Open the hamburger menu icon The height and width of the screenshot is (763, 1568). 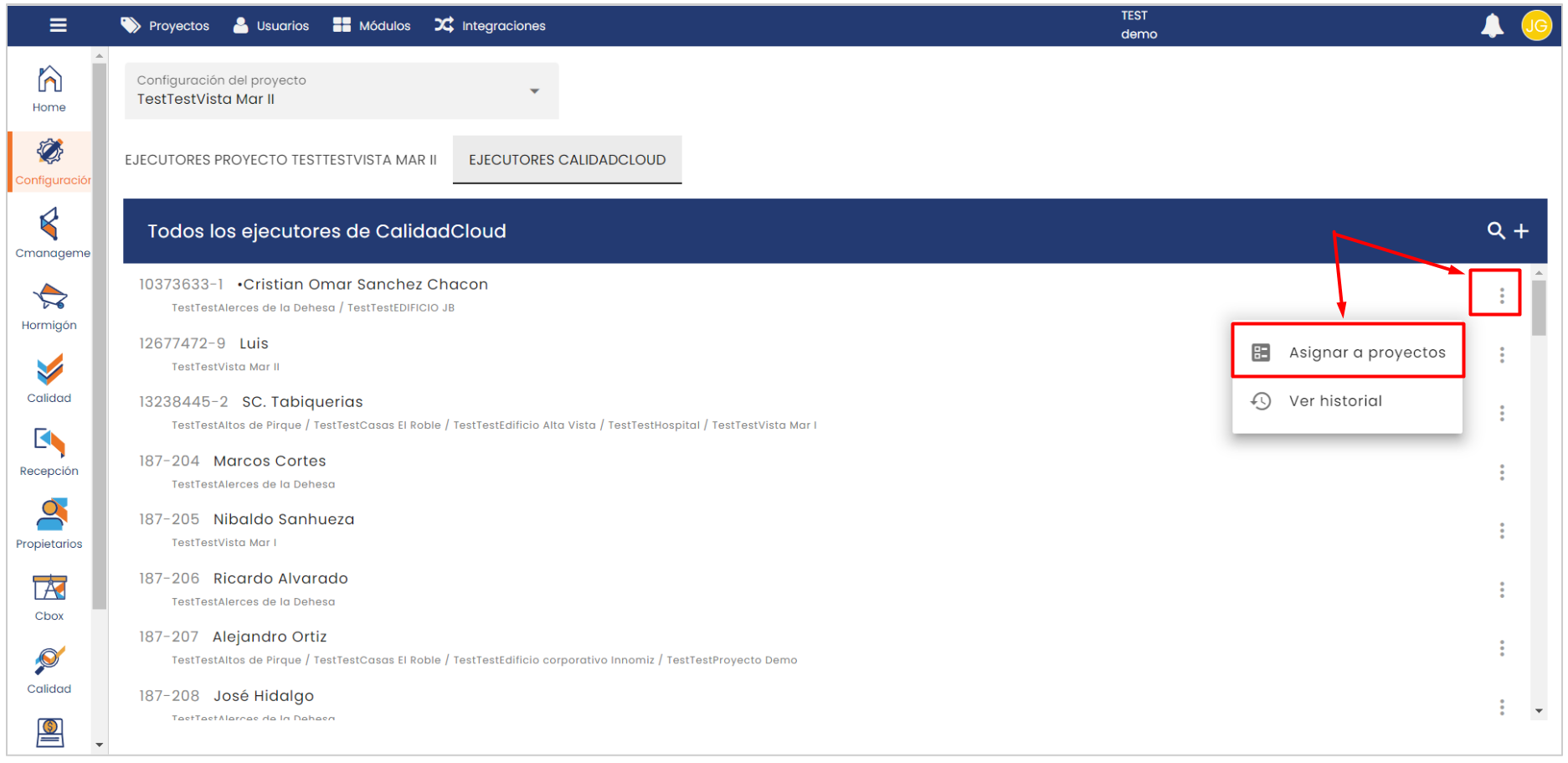(58, 25)
